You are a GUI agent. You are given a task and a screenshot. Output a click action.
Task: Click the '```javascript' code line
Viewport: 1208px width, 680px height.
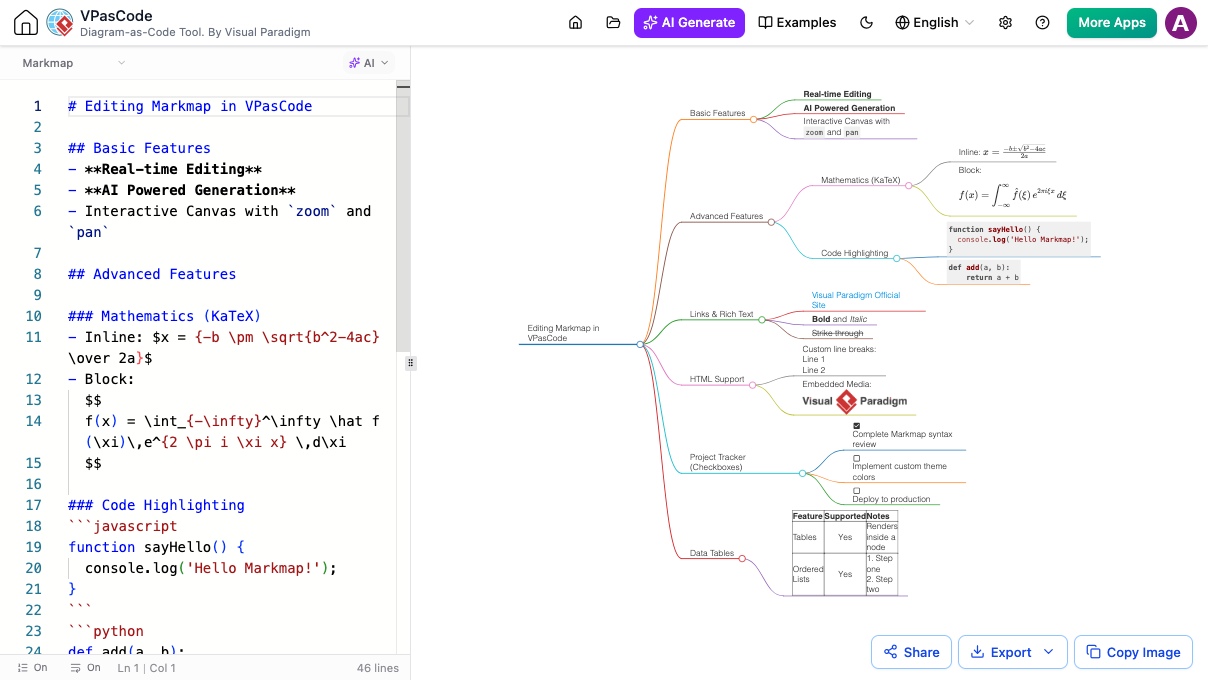click(x=122, y=526)
